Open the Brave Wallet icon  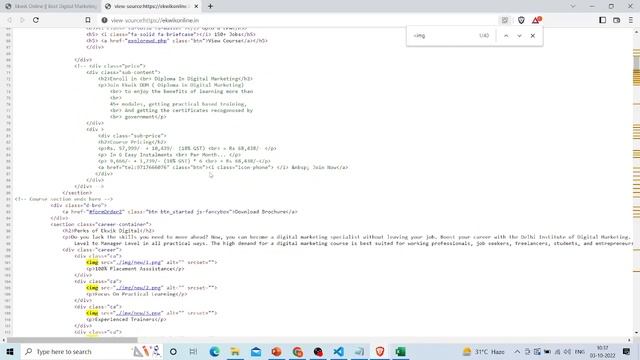click(617, 20)
